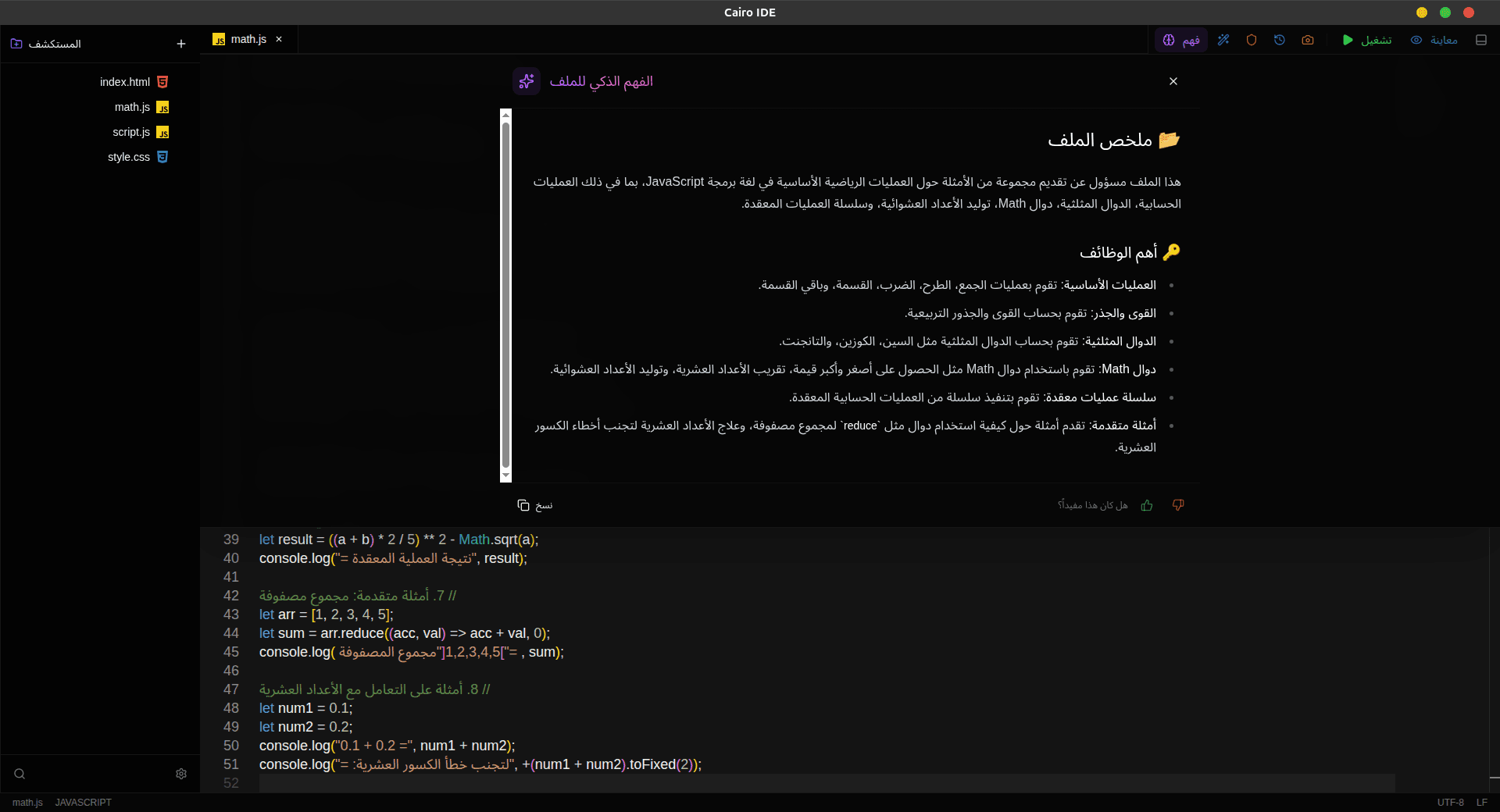1500x812 pixels.
Task: Close the smart file understanding panel
Action: click(1173, 81)
